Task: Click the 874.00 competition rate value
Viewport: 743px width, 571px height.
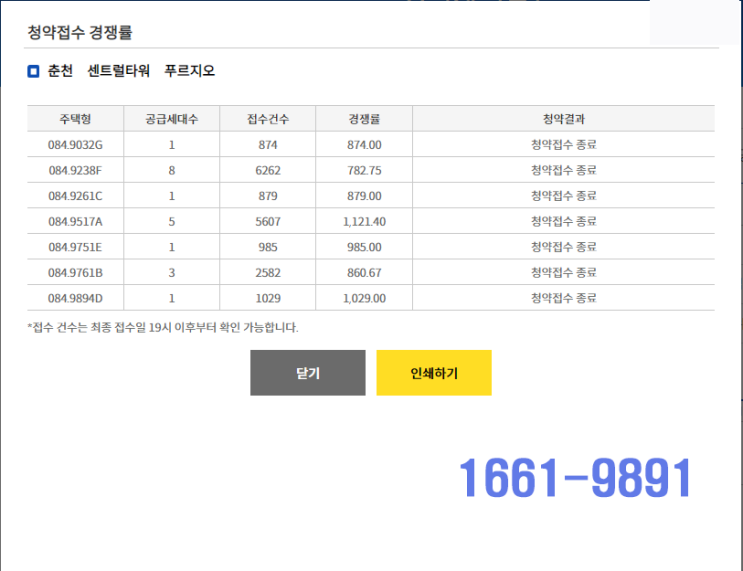Action: 364,145
